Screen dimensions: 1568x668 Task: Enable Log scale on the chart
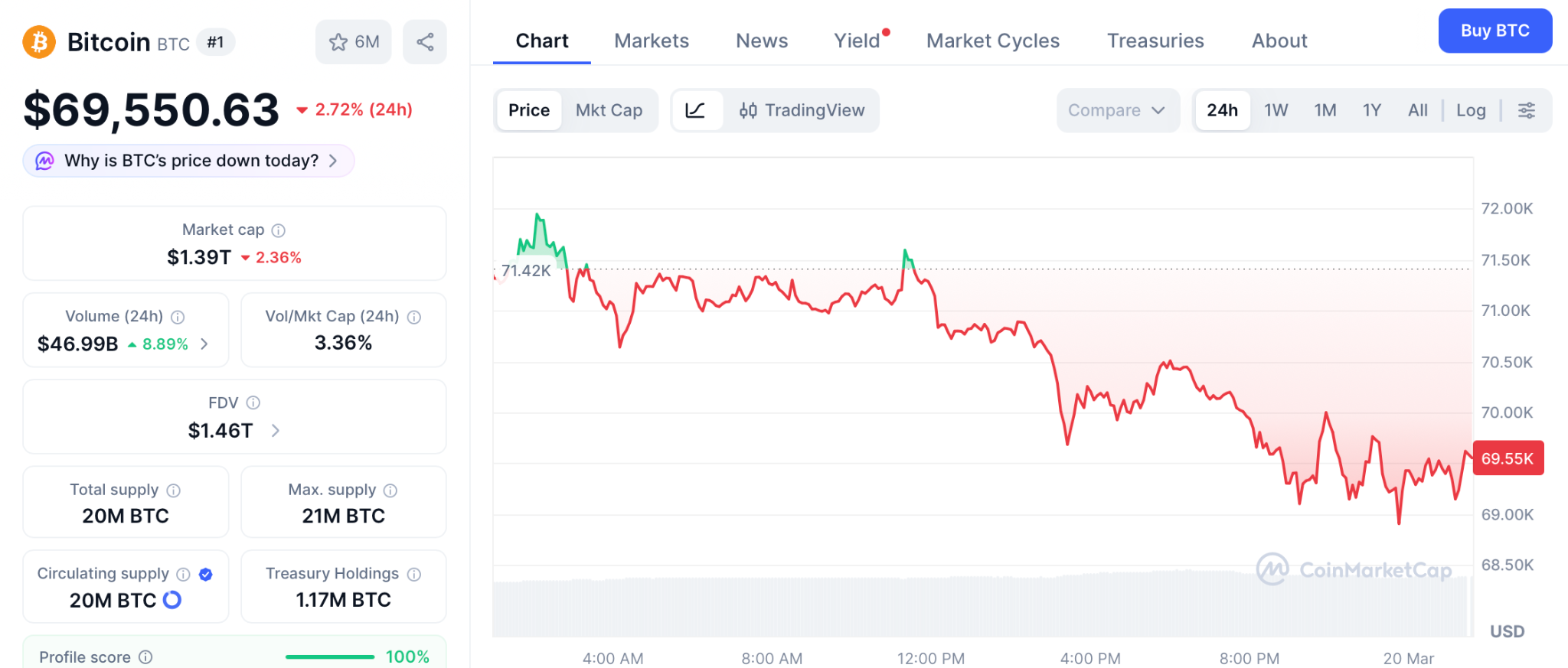pyautogui.click(x=1471, y=110)
